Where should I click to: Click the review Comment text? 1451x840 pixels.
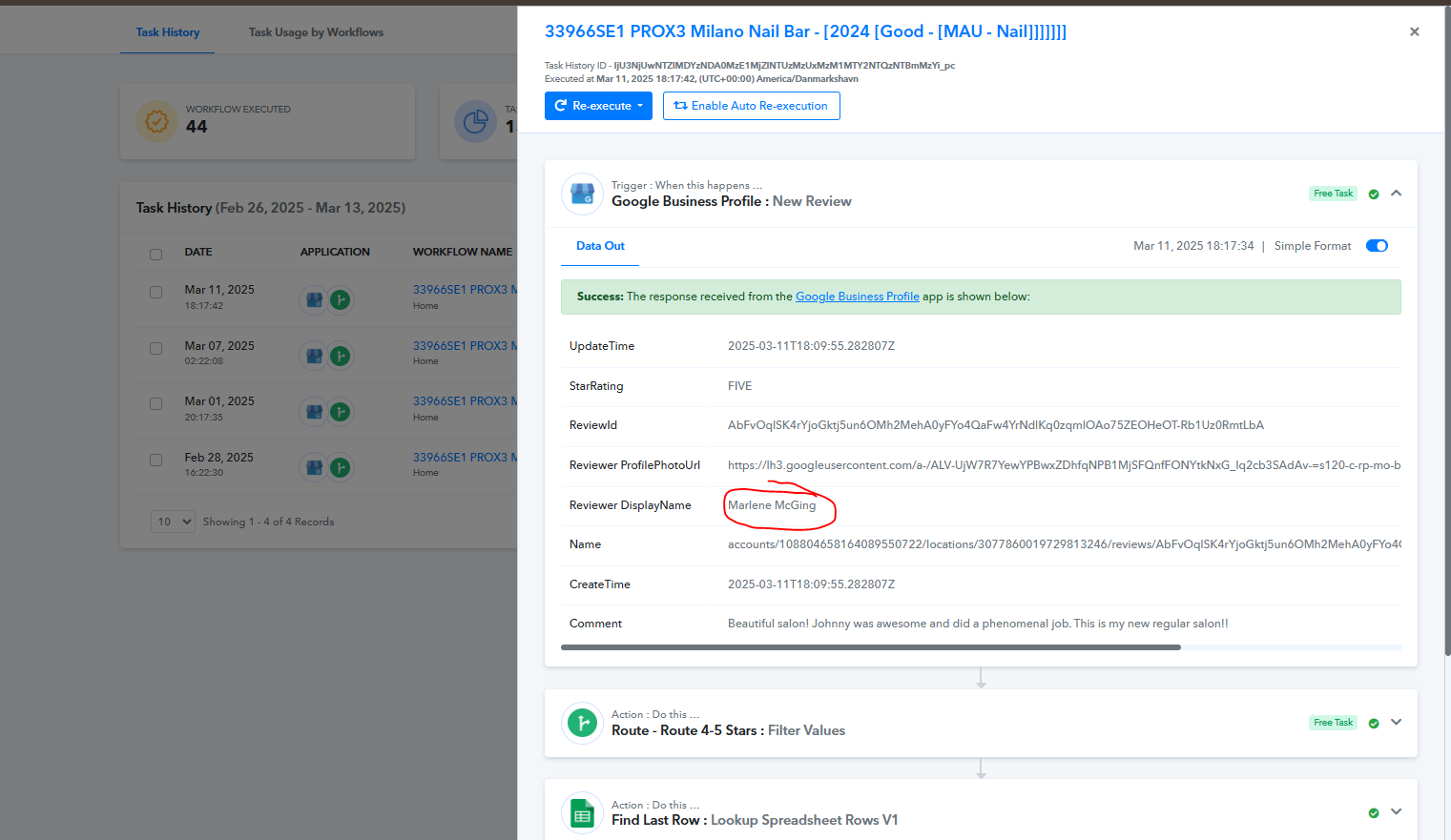pos(978,624)
